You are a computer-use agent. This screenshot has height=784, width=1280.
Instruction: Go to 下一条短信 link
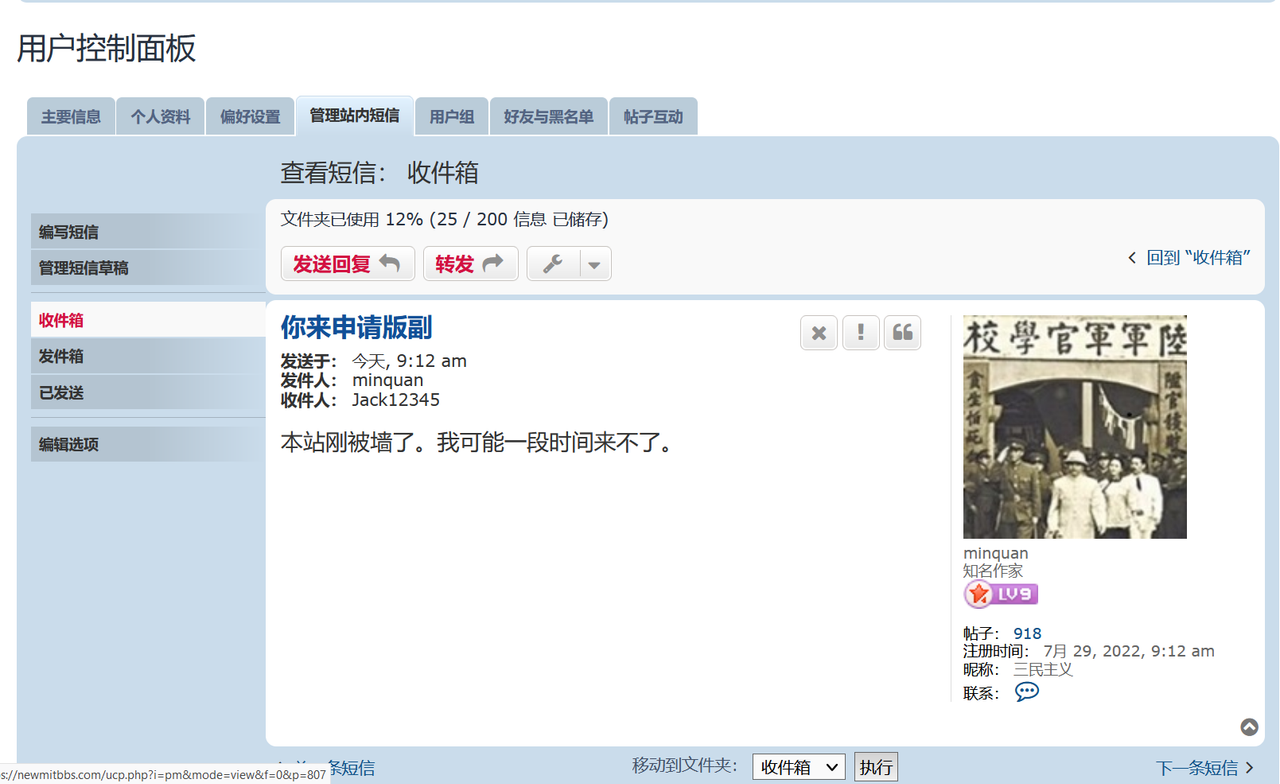1204,768
